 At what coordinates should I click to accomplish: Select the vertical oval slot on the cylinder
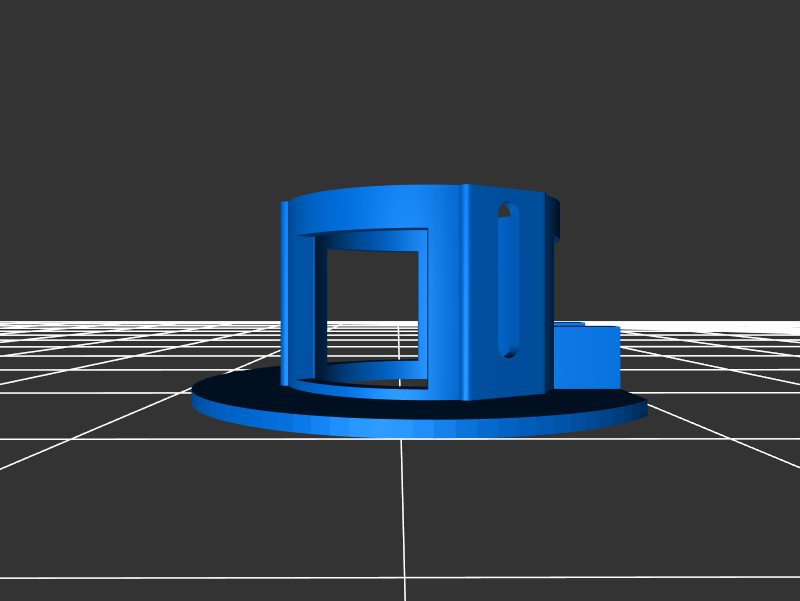pyautogui.click(x=508, y=280)
